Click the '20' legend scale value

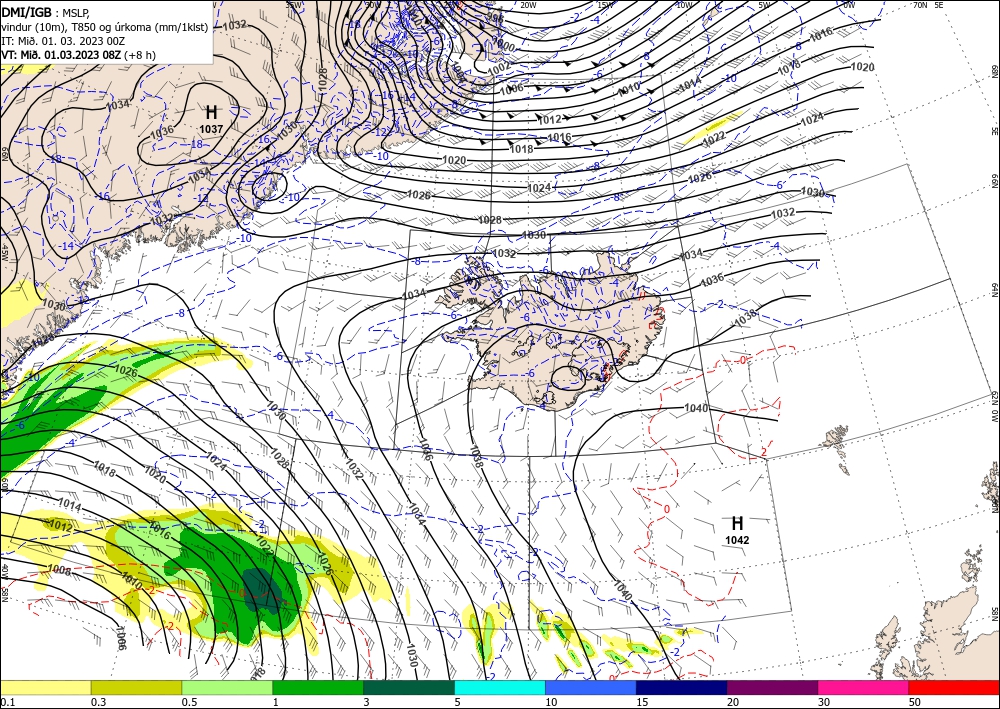733,702
